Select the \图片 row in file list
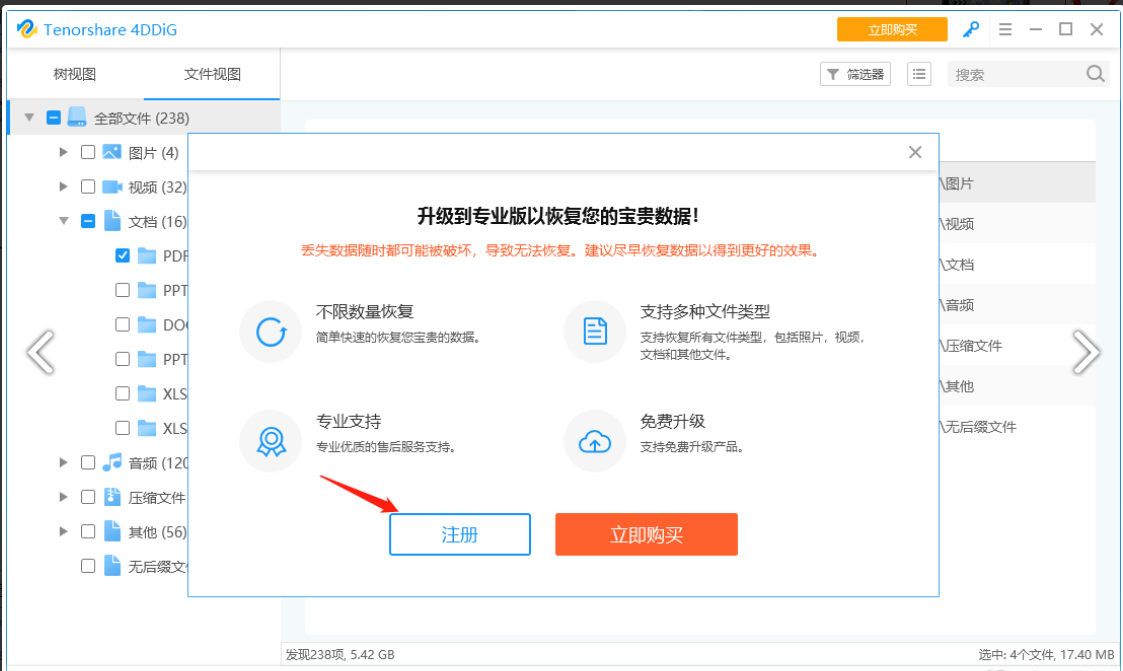 (x=1017, y=183)
